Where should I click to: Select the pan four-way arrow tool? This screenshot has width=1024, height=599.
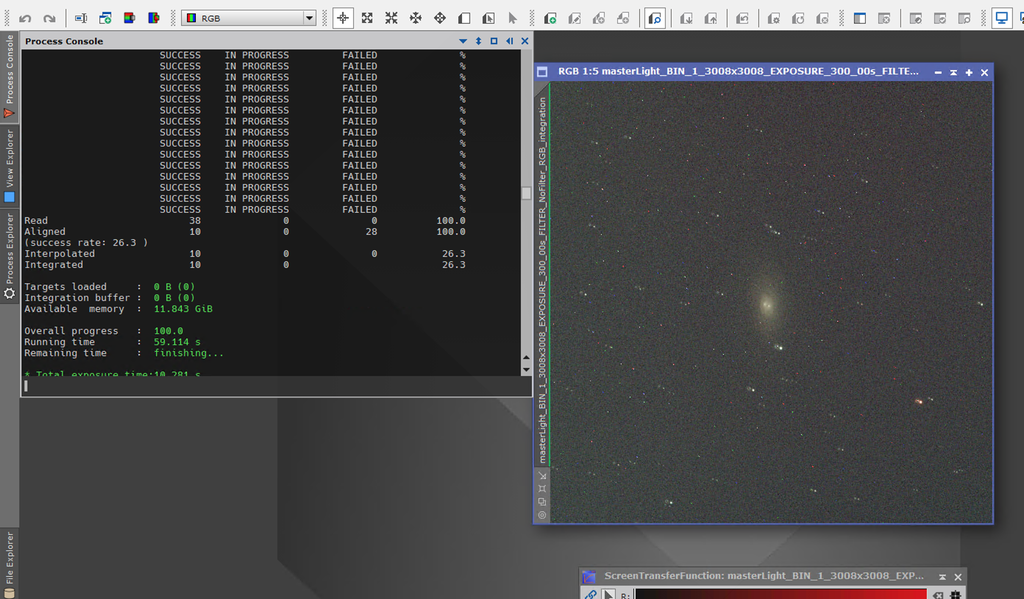point(440,18)
